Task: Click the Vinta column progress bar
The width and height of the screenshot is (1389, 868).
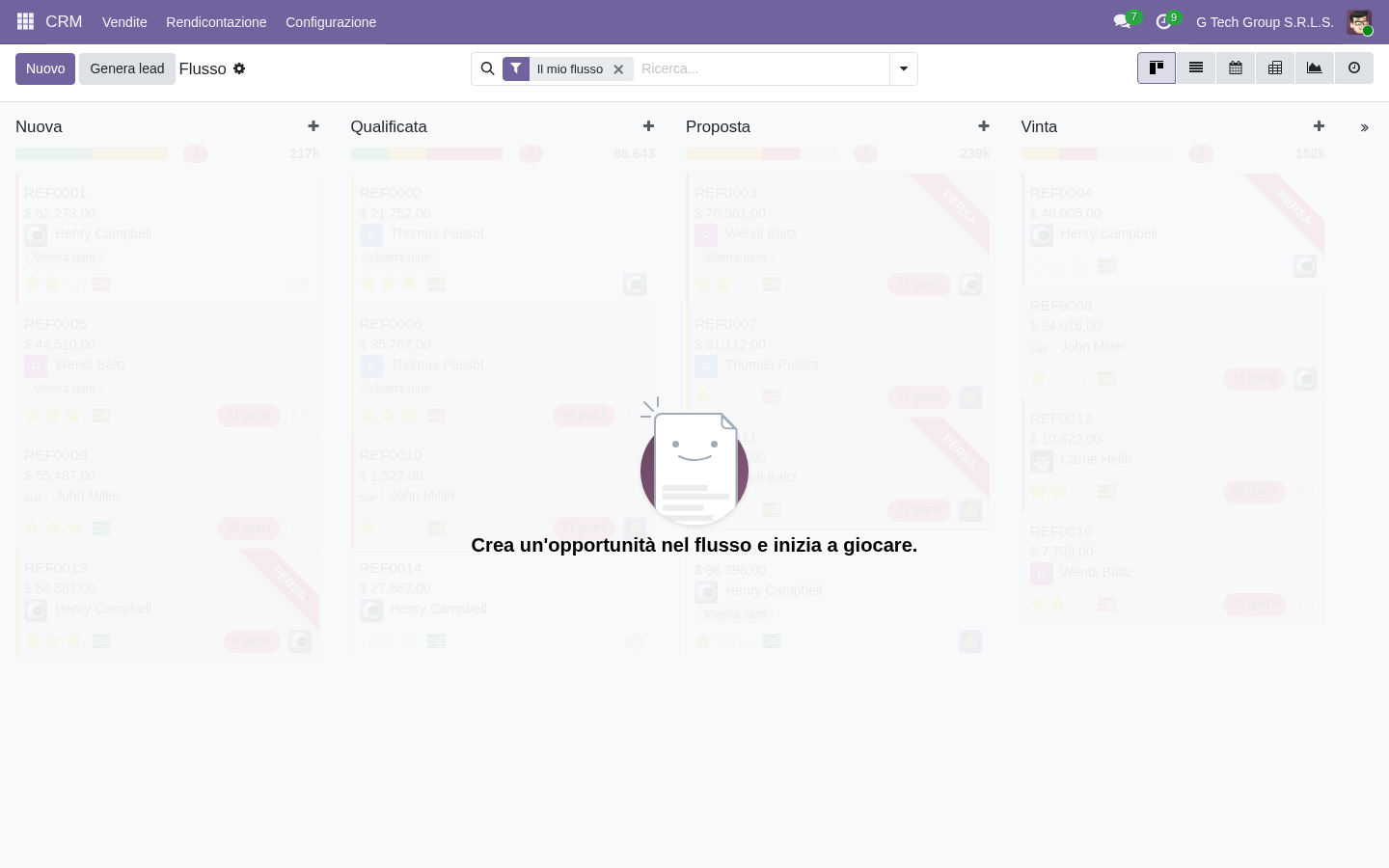Action: click(x=1097, y=153)
